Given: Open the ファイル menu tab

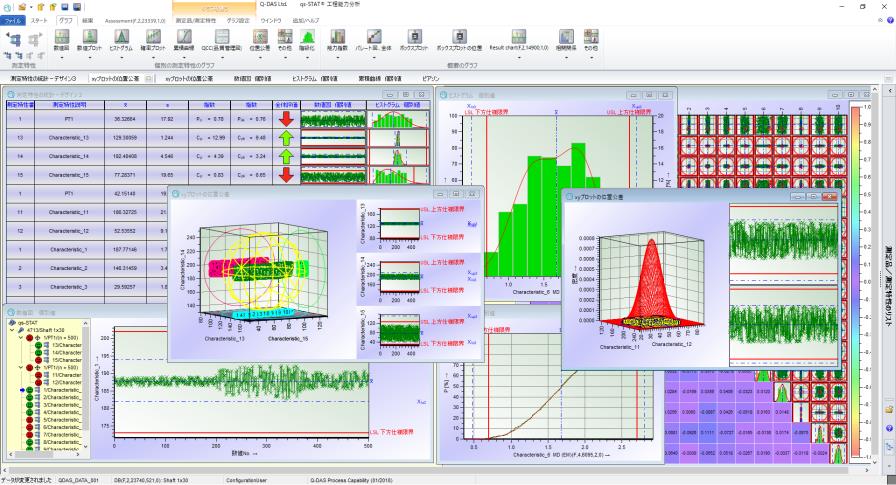Looking at the screenshot, I should (x=12, y=20).
